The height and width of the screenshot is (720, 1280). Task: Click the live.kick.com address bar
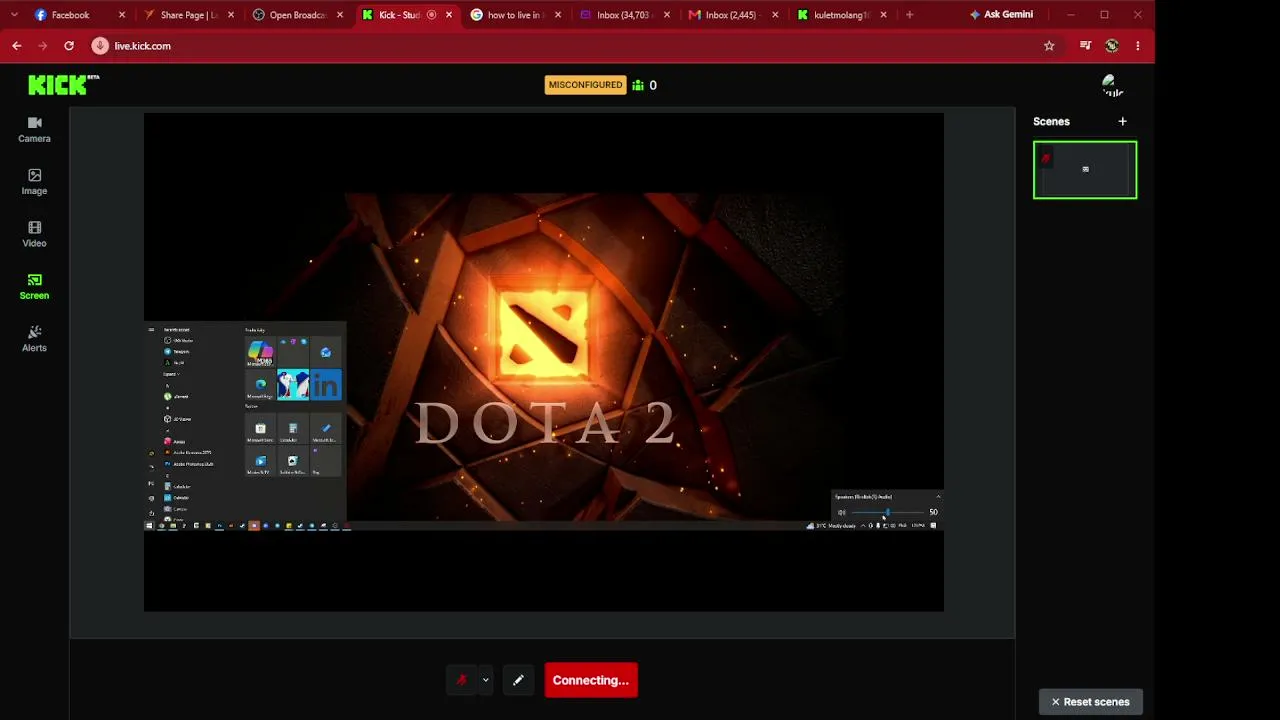point(570,46)
